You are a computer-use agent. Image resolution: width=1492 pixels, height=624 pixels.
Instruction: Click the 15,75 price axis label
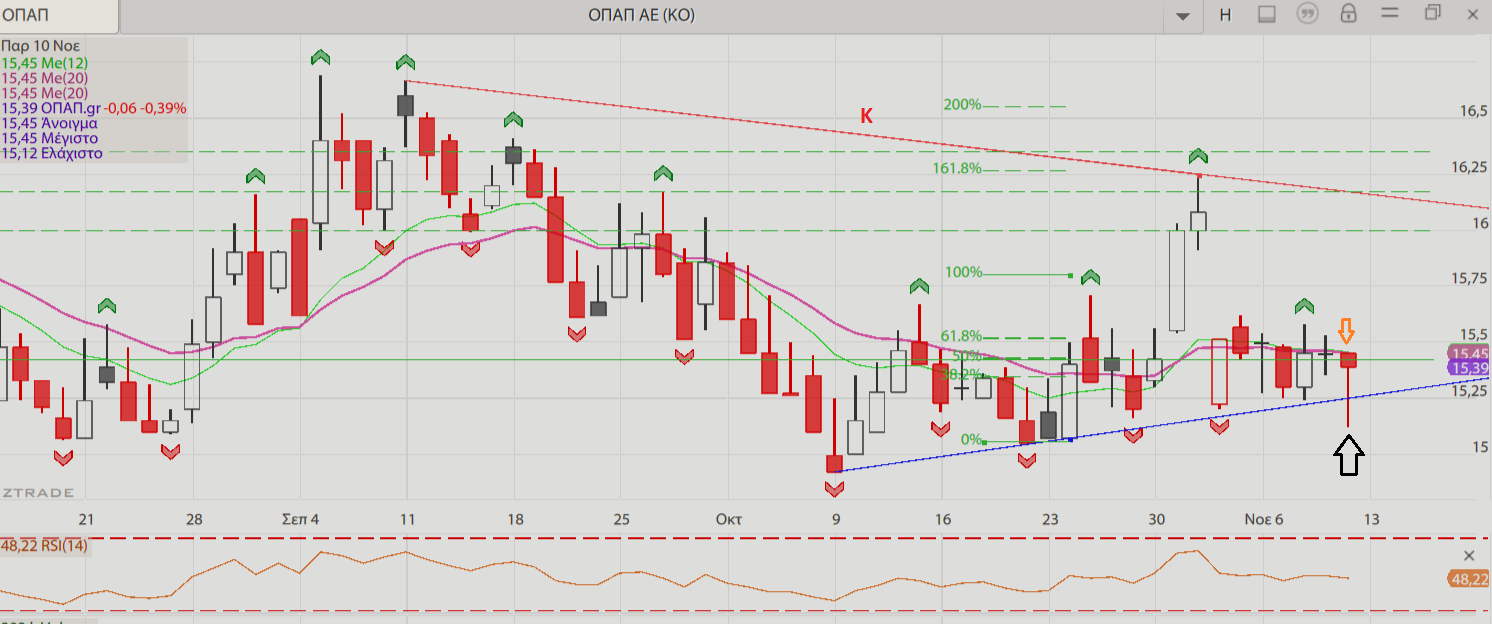click(1469, 279)
